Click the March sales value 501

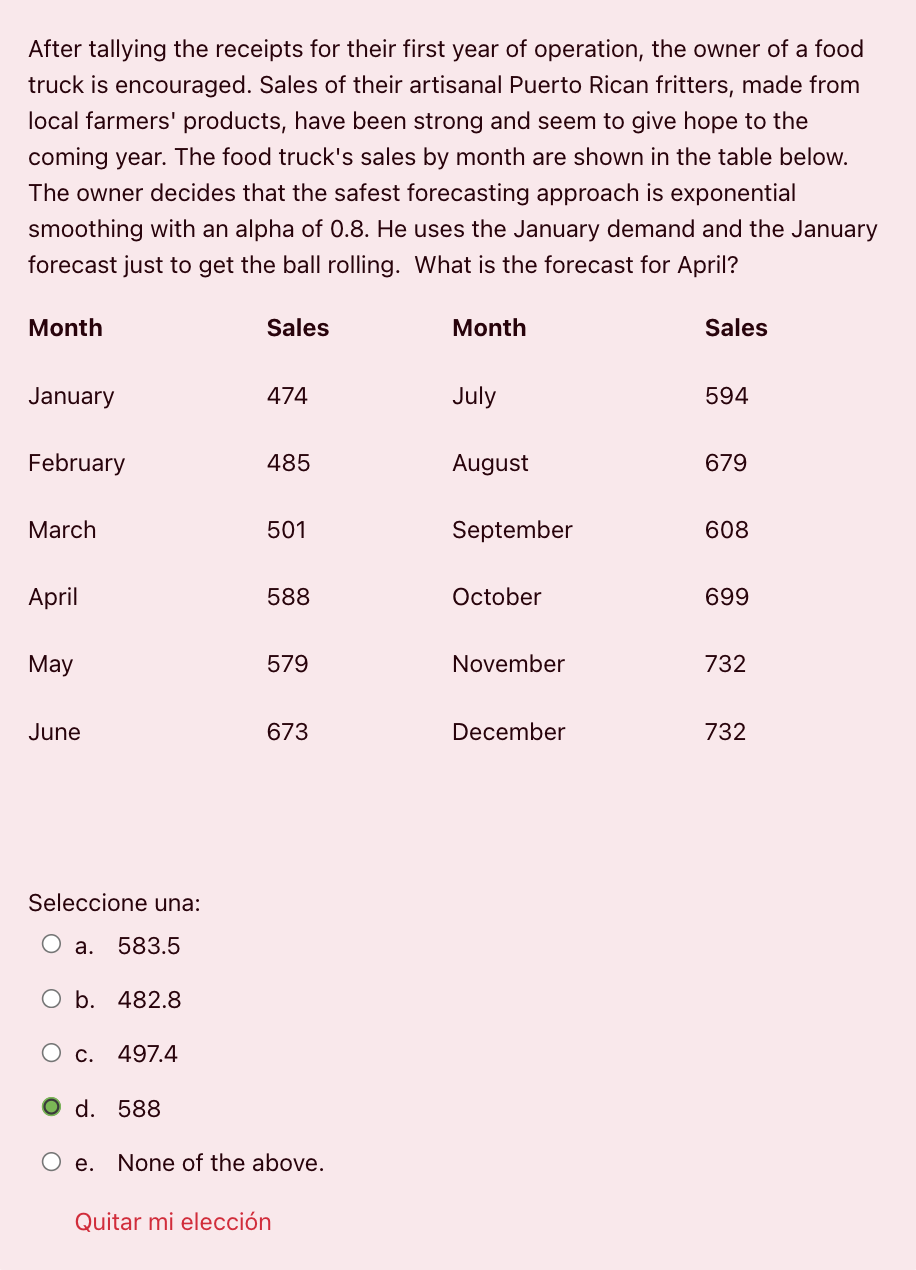[x=286, y=530]
